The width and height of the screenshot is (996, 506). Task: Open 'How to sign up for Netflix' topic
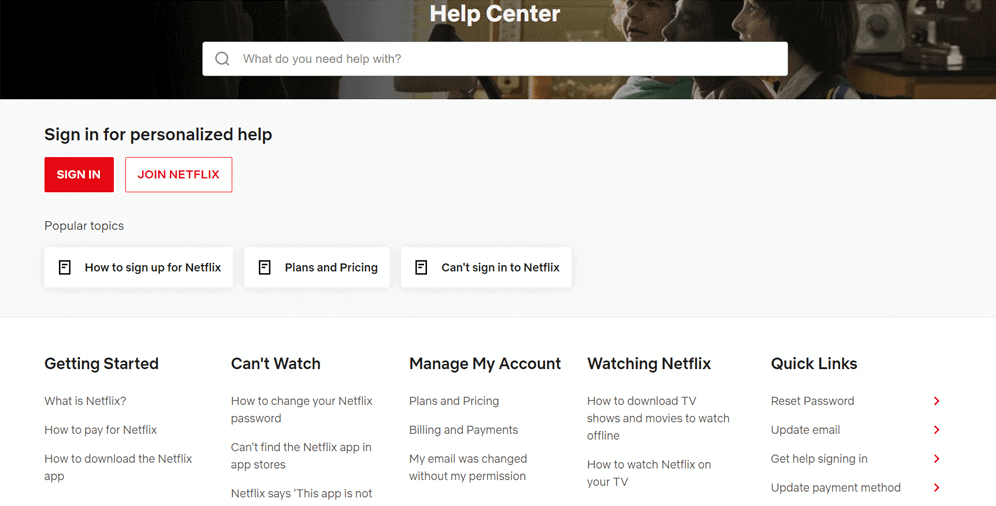[x=138, y=267]
